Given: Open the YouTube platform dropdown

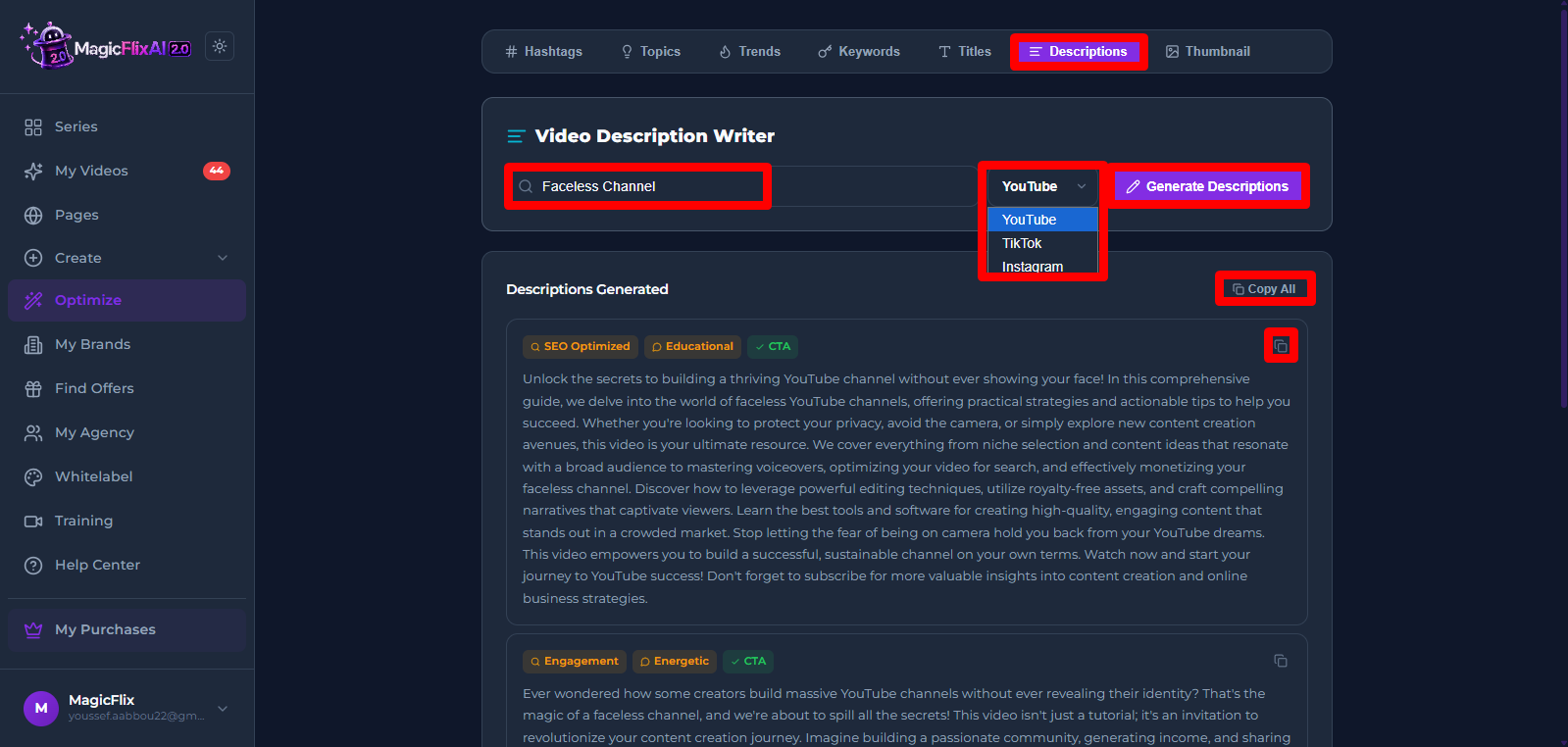Looking at the screenshot, I should (x=1043, y=186).
